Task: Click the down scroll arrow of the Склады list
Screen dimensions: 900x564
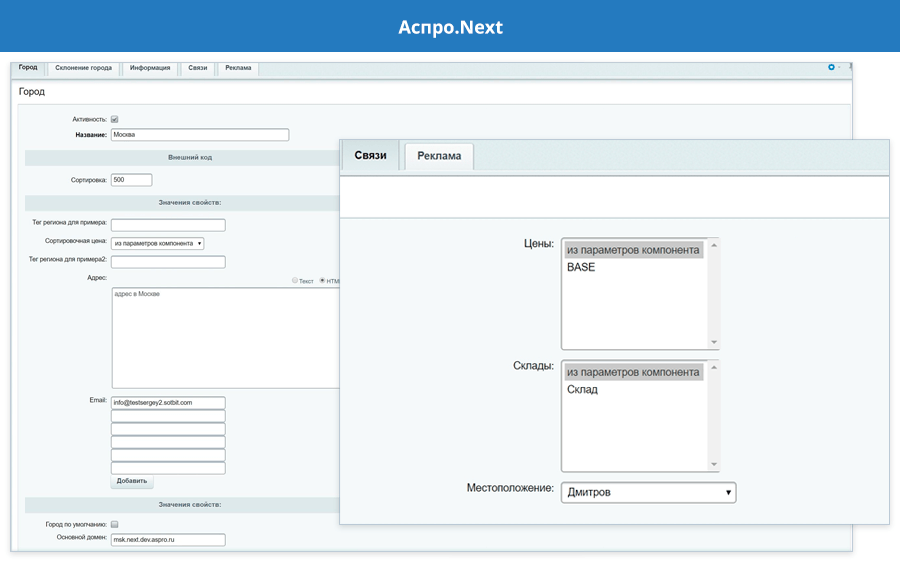Action: pyautogui.click(x=714, y=464)
